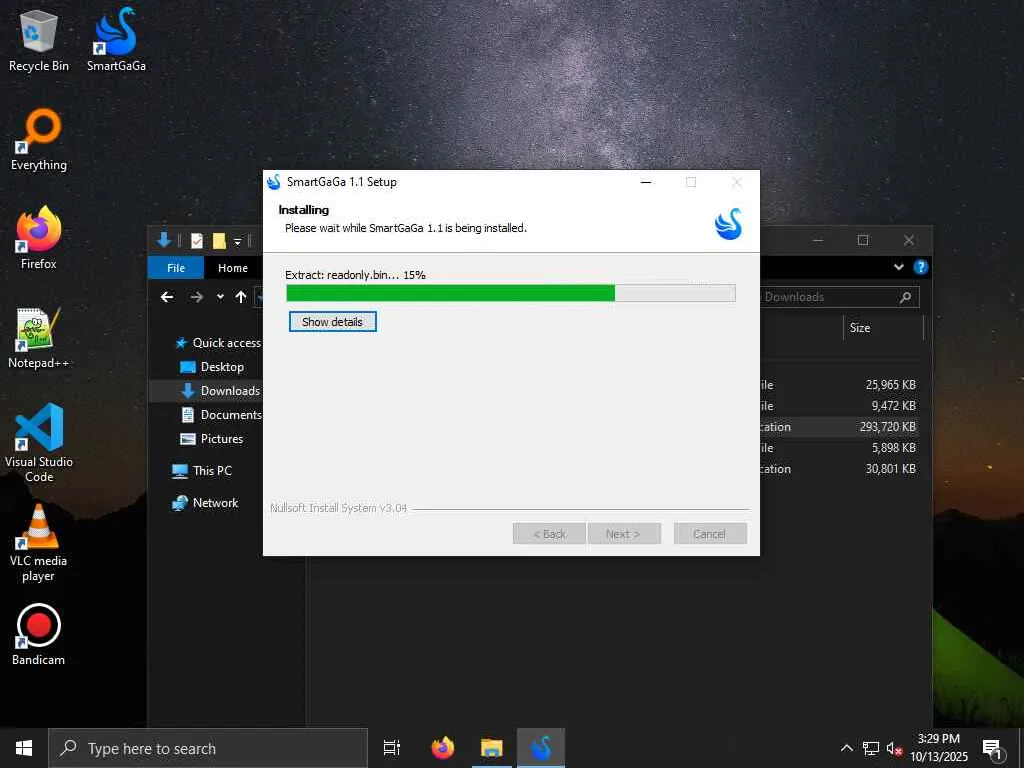
Task: Switch to File Explorer taskbar button
Action: tap(492, 748)
